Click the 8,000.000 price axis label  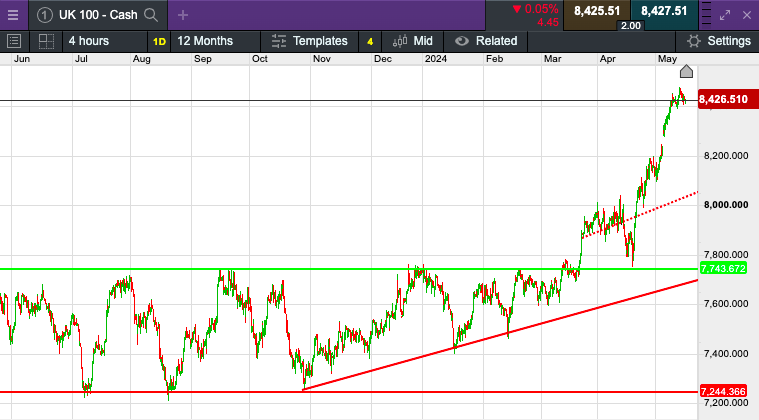(726, 205)
